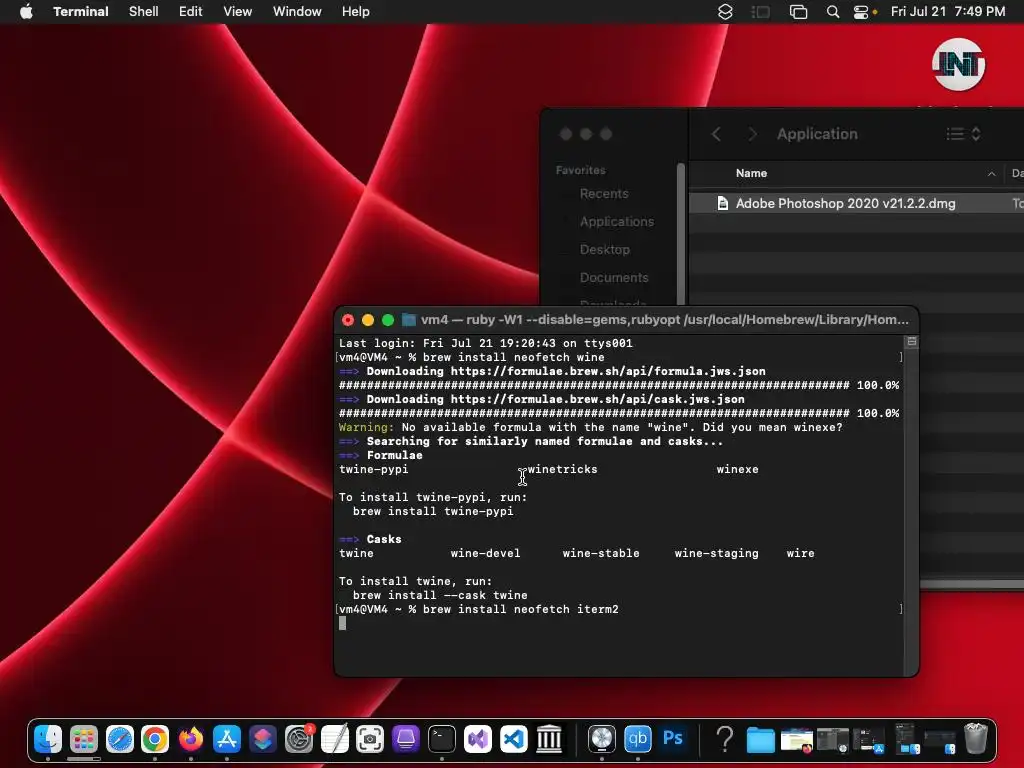Open Firefox from the Dock
The width and height of the screenshot is (1024, 768).
pyautogui.click(x=191, y=739)
